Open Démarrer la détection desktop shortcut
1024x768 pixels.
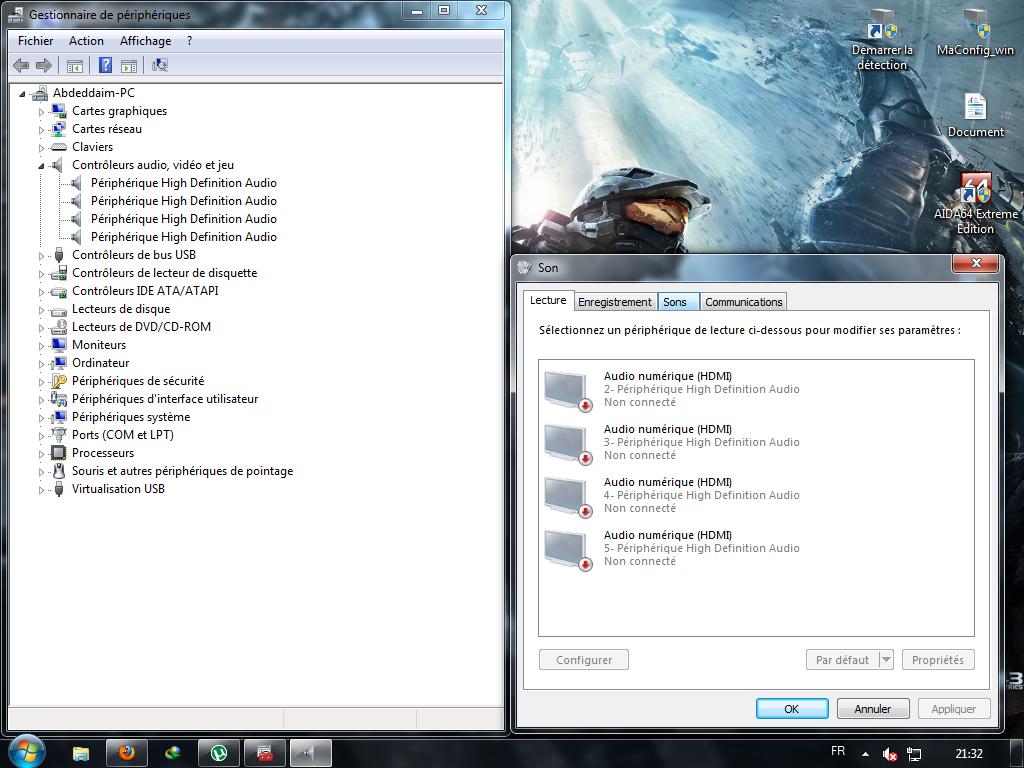click(x=882, y=40)
